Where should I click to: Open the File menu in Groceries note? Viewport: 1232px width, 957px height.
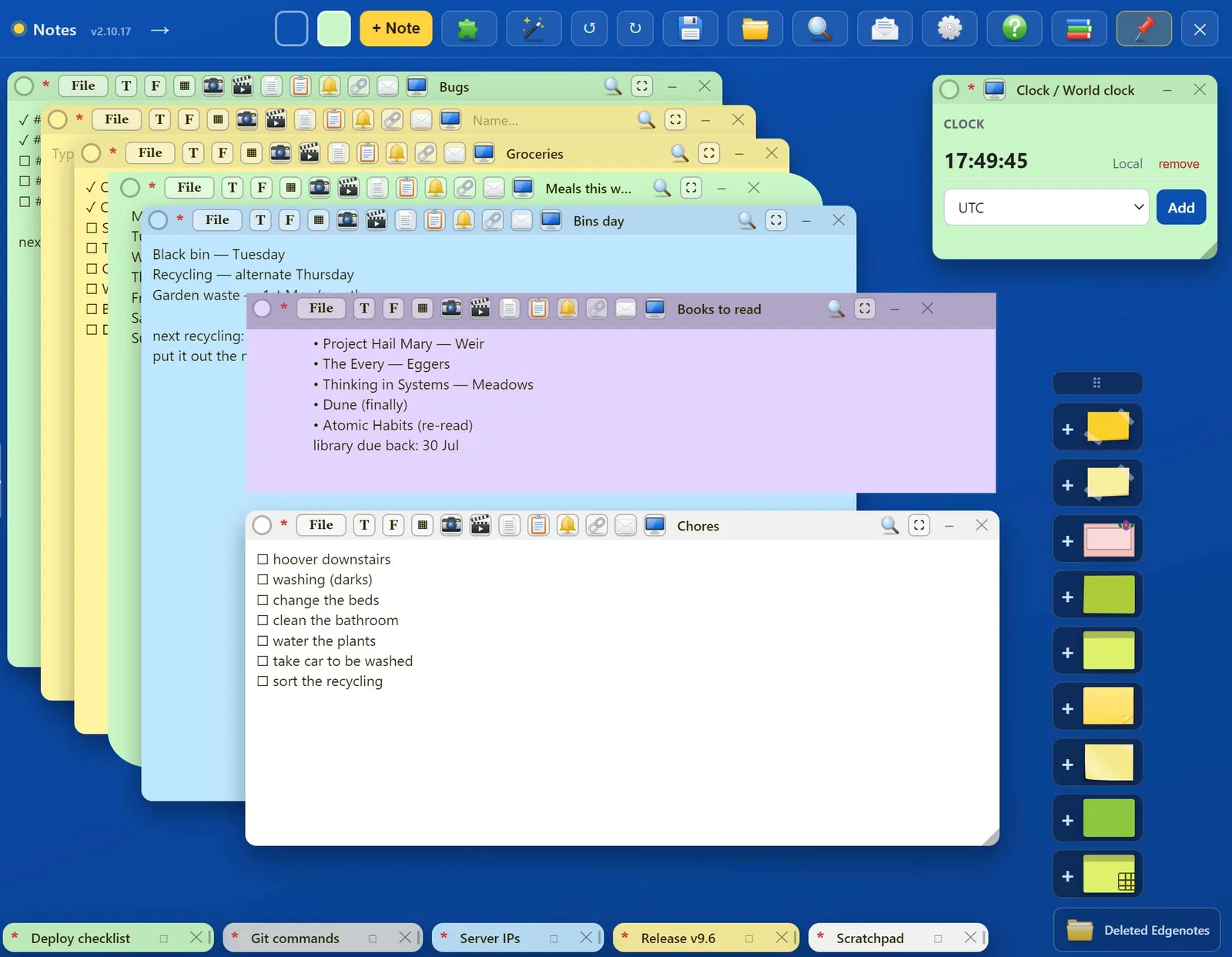click(x=150, y=153)
